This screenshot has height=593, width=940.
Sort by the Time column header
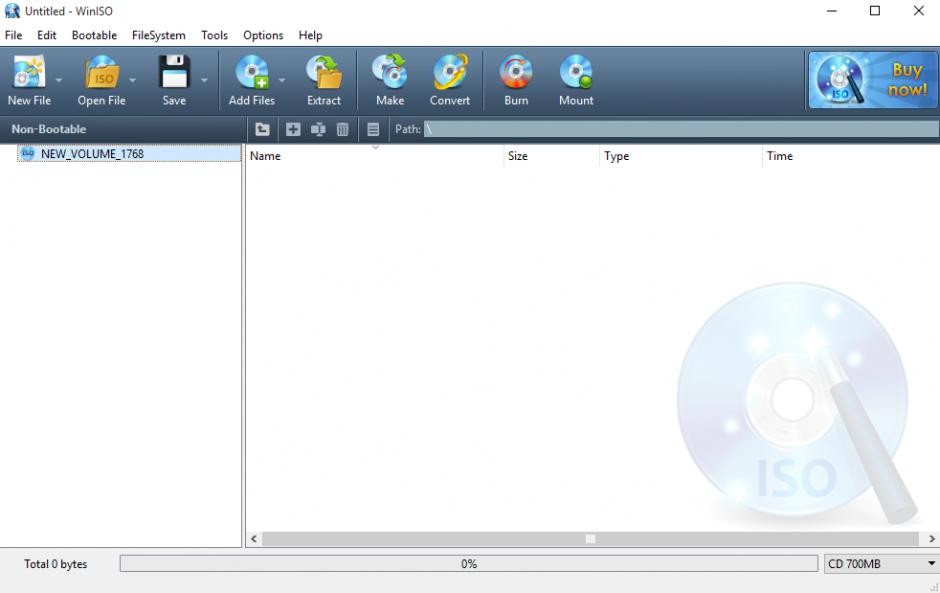pyautogui.click(x=851, y=156)
